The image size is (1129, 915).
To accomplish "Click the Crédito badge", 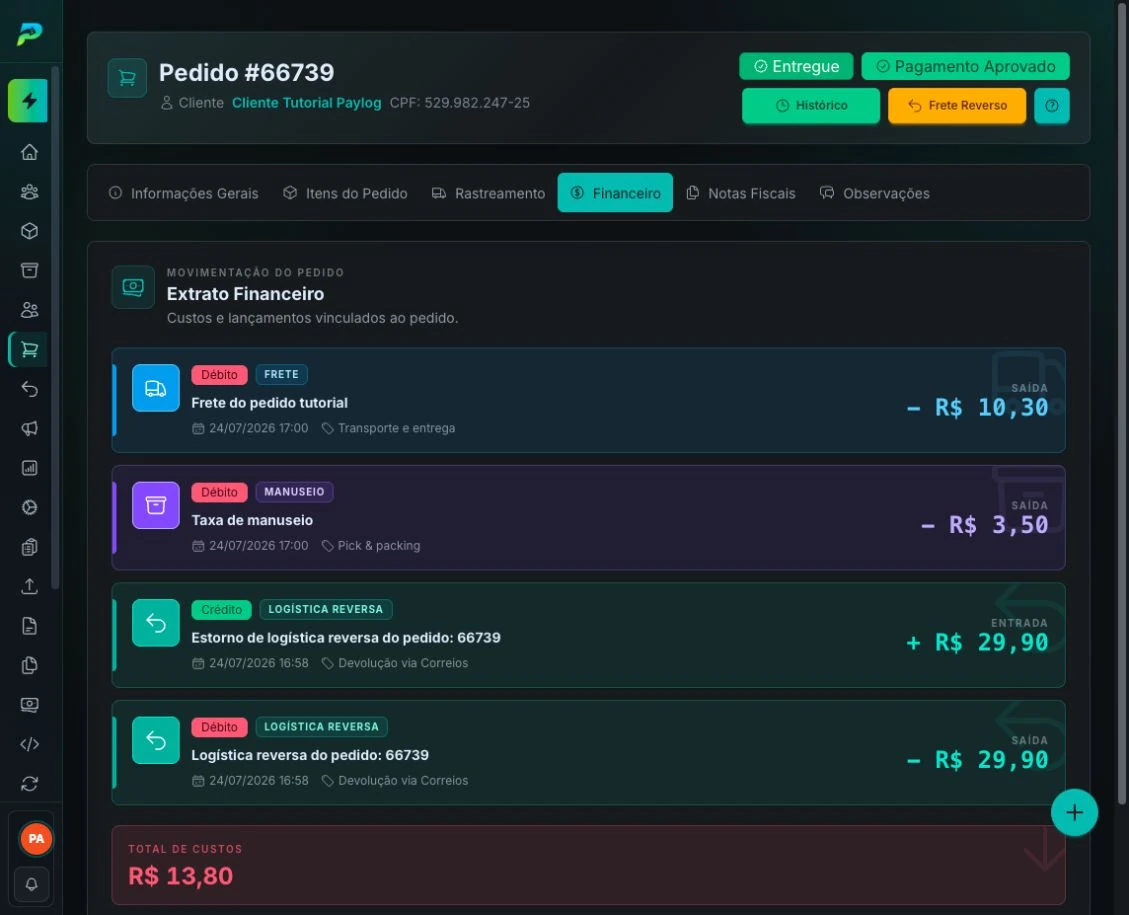I will 221,610.
